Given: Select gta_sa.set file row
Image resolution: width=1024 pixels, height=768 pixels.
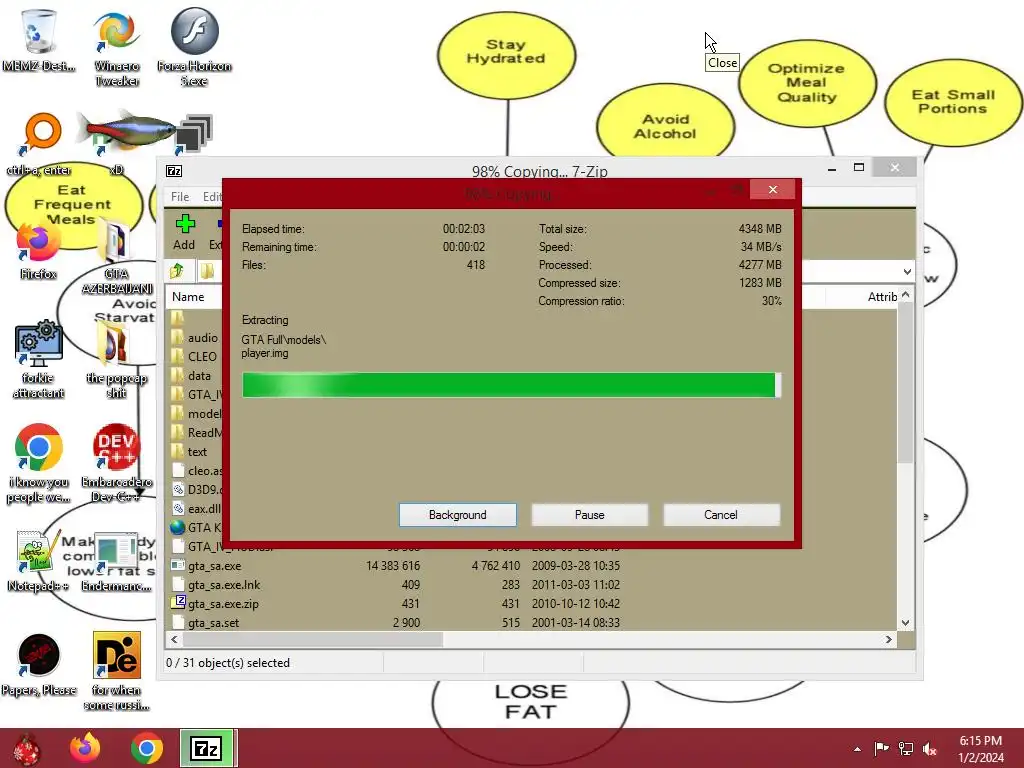Looking at the screenshot, I should 532,622.
